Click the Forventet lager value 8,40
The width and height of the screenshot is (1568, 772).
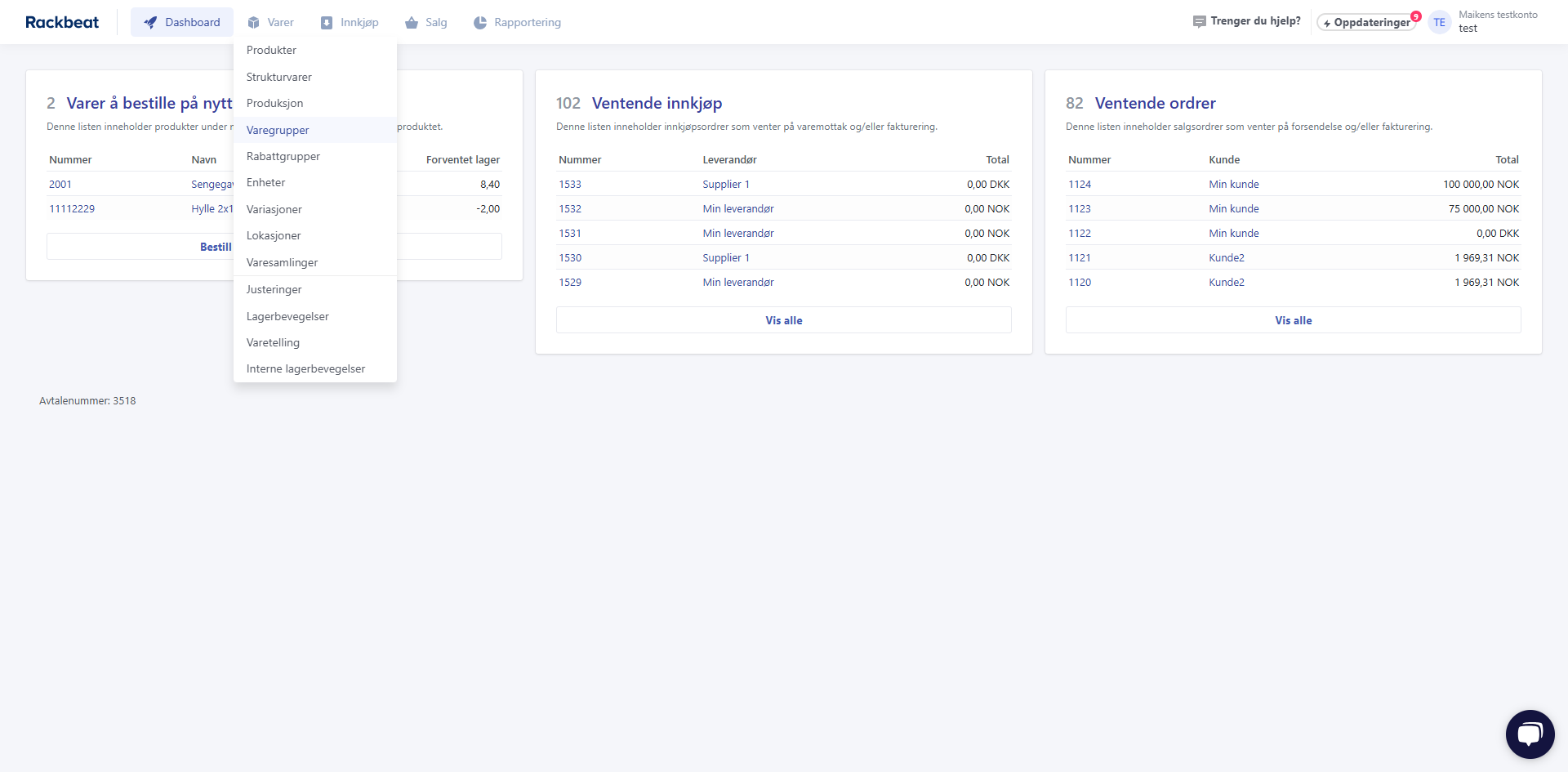pyautogui.click(x=490, y=185)
